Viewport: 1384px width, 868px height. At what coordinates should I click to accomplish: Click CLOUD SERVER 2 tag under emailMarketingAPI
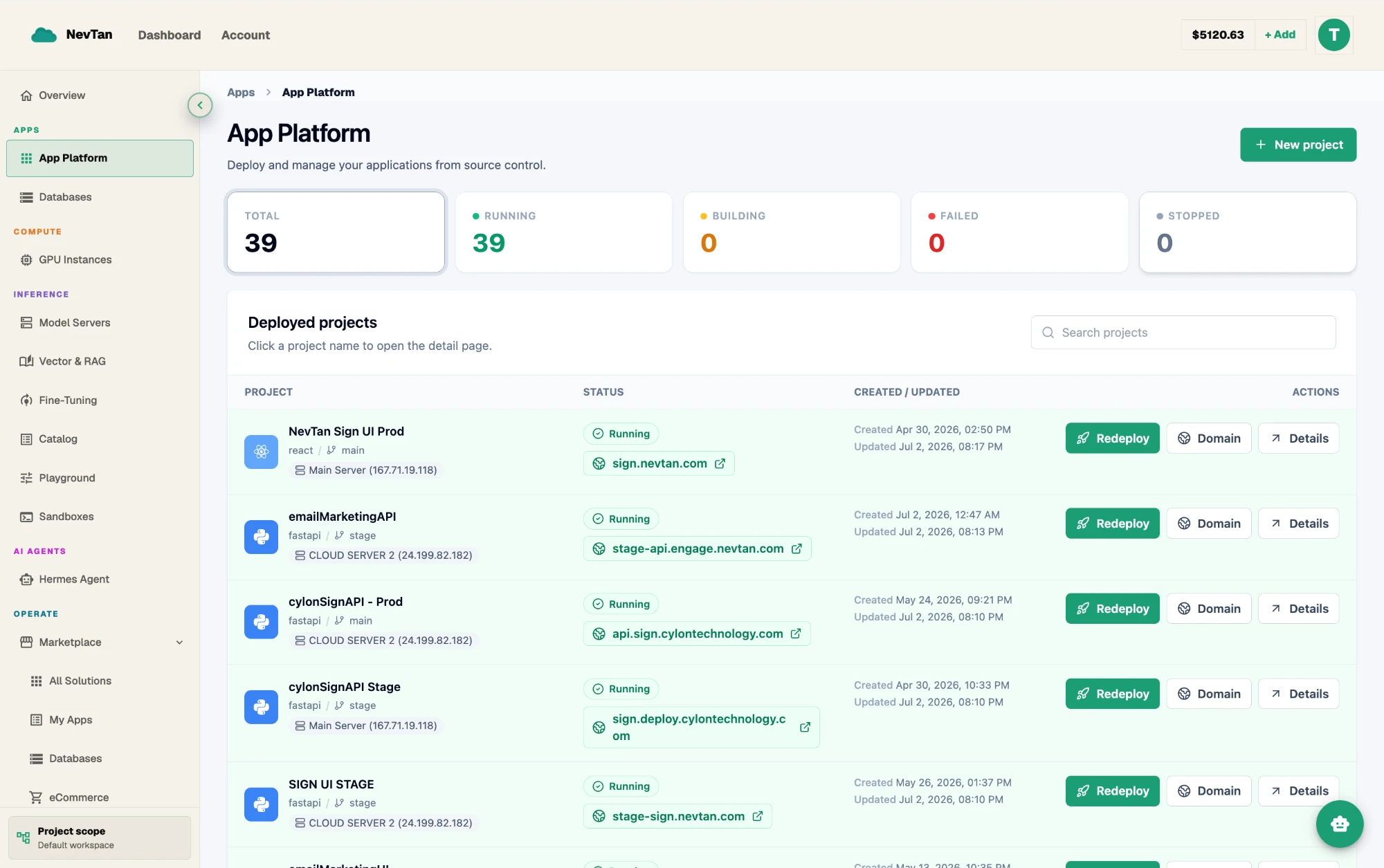click(x=383, y=555)
